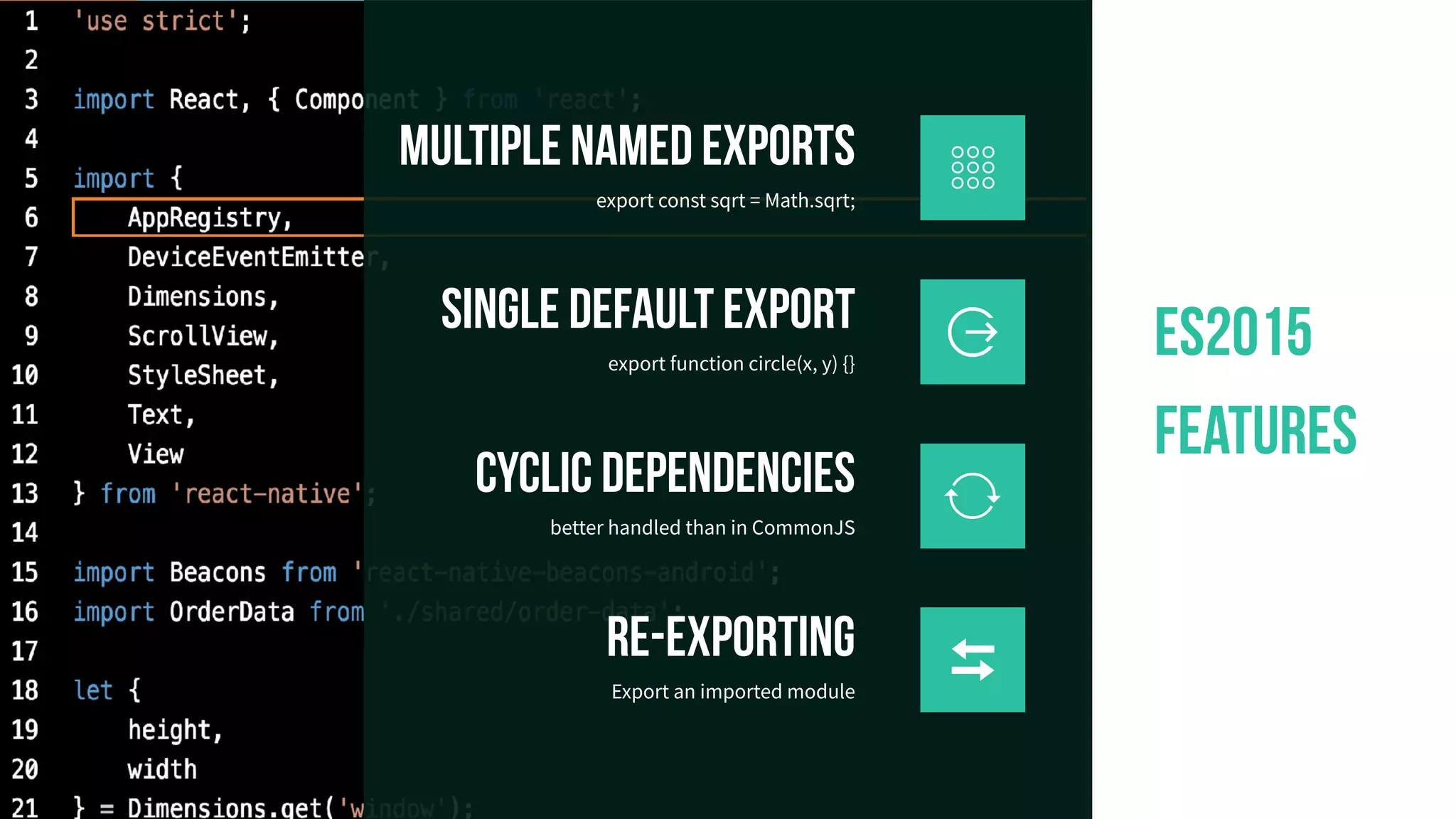Click the circle-arrow export icon tile
1456x819 pixels.
click(972, 332)
